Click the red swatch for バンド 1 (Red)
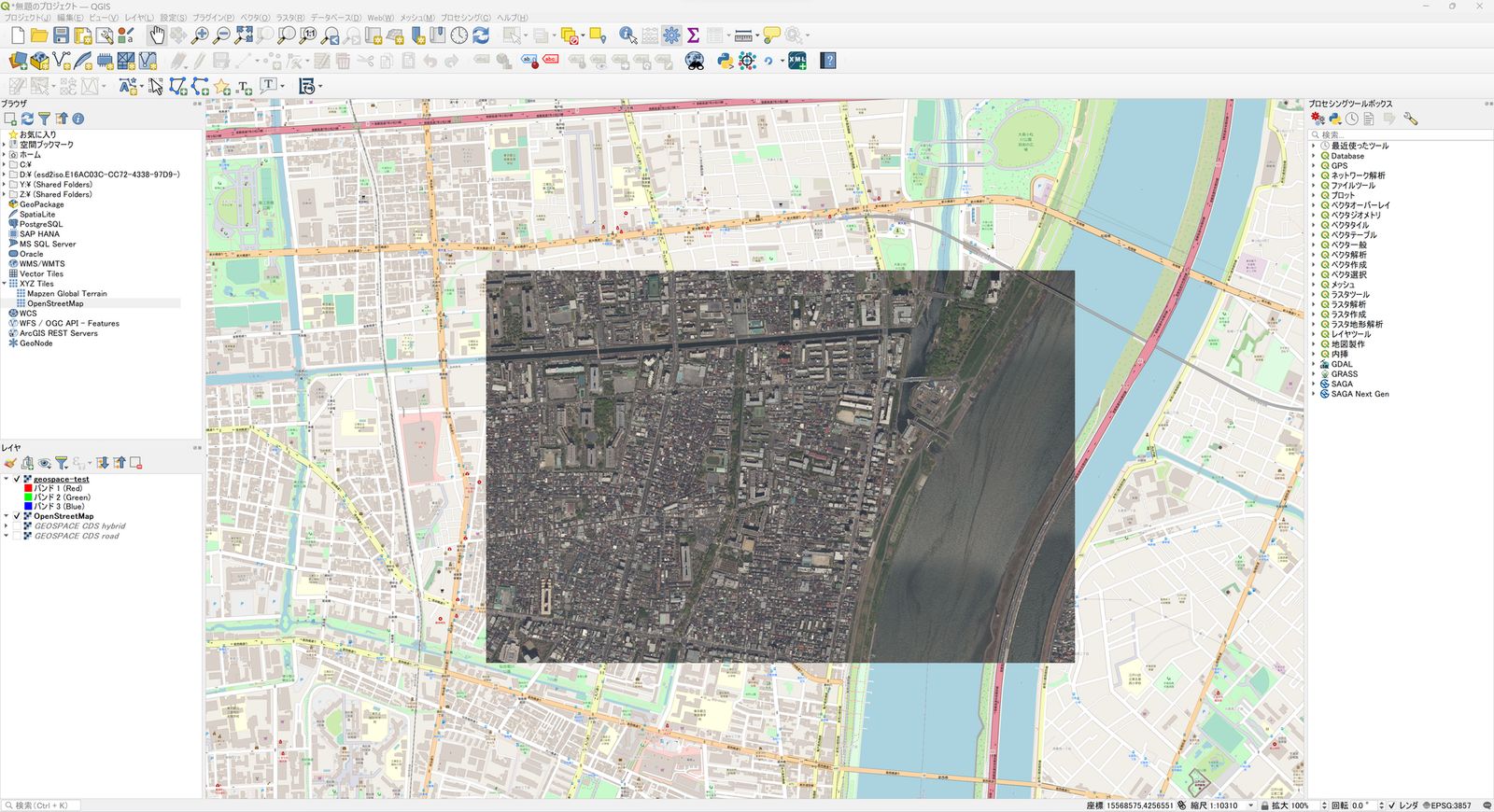This screenshot has height=812, width=1494. pyautogui.click(x=28, y=488)
